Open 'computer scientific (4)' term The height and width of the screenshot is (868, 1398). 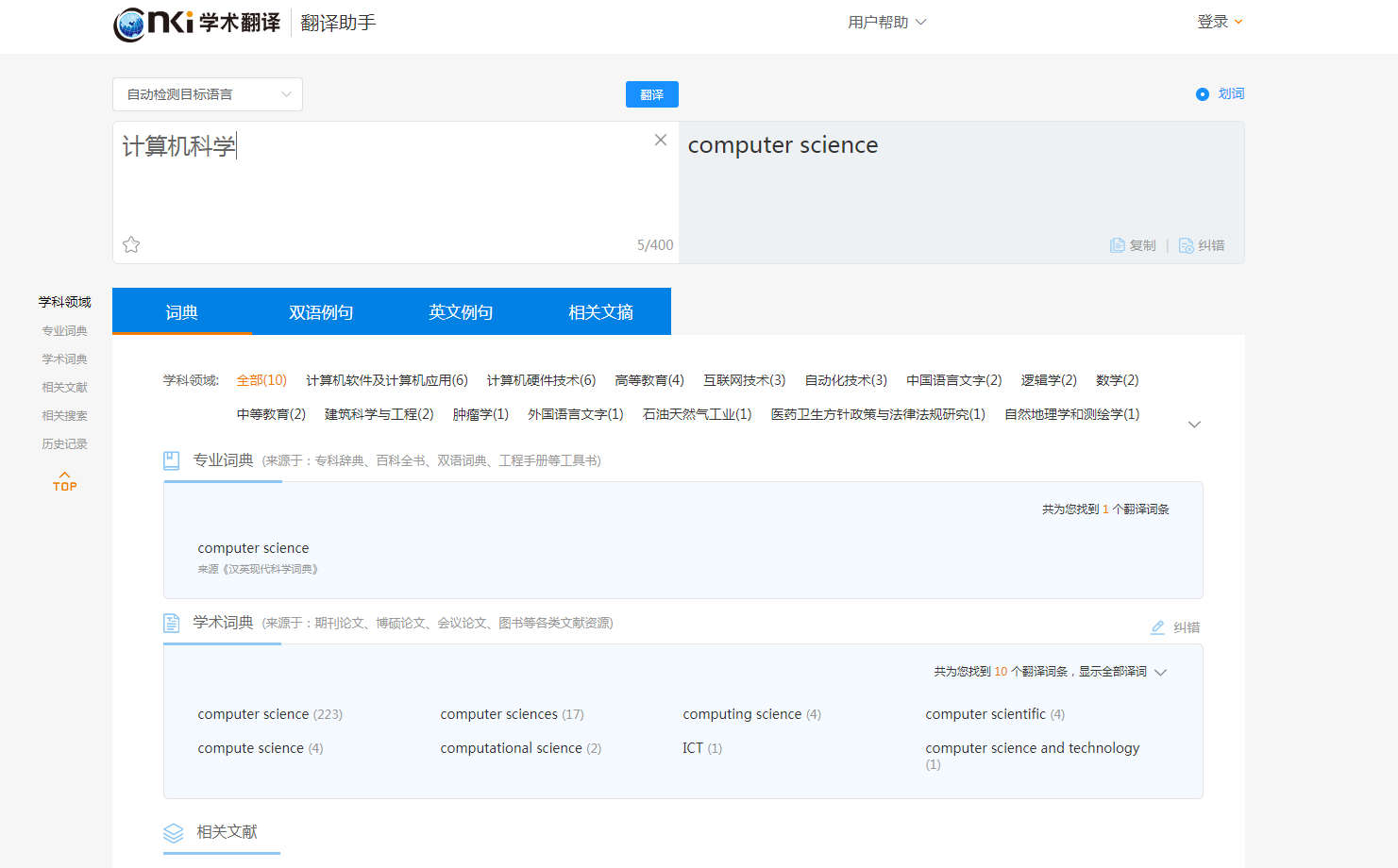[x=995, y=714]
